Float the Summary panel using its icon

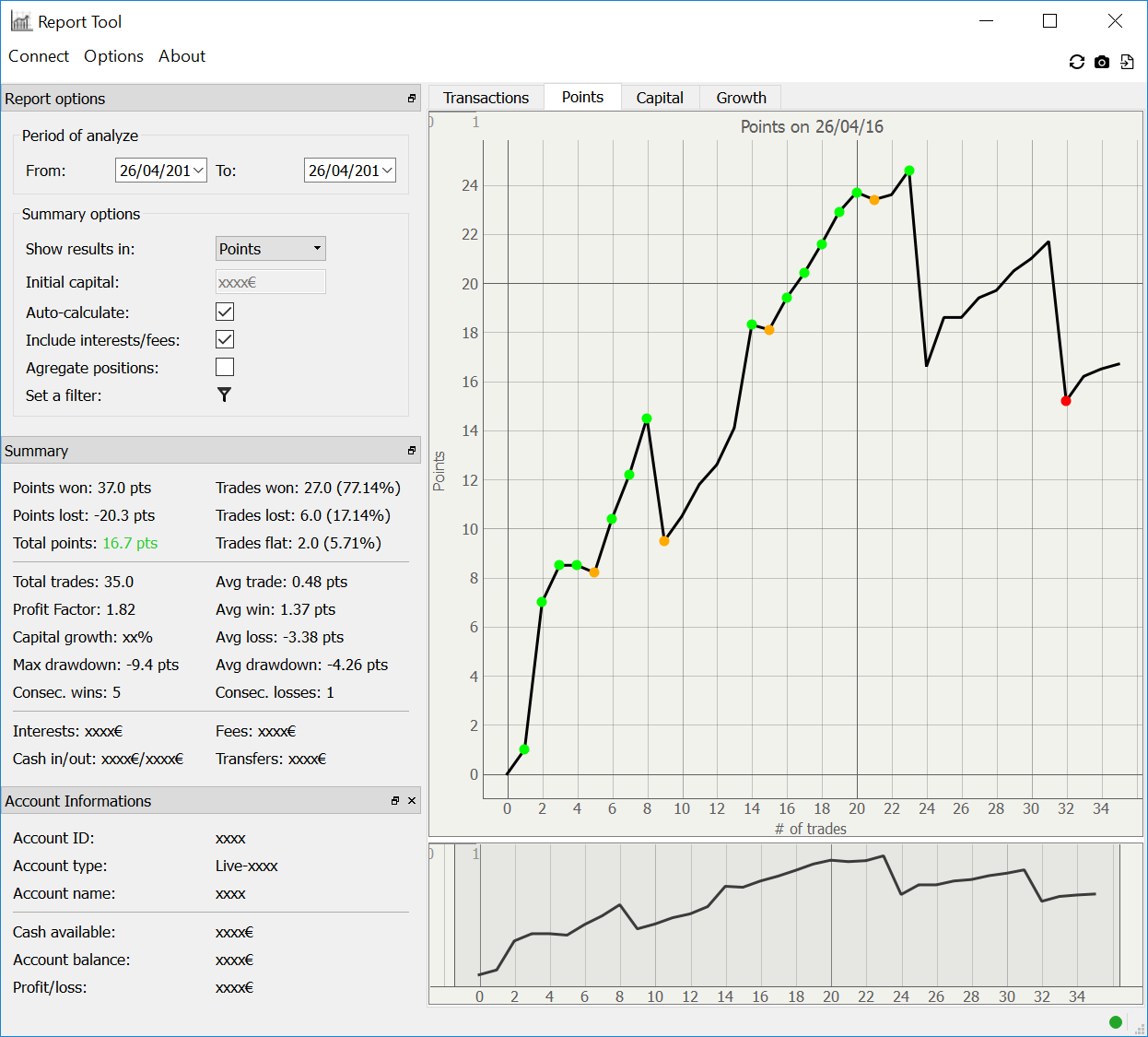point(412,451)
